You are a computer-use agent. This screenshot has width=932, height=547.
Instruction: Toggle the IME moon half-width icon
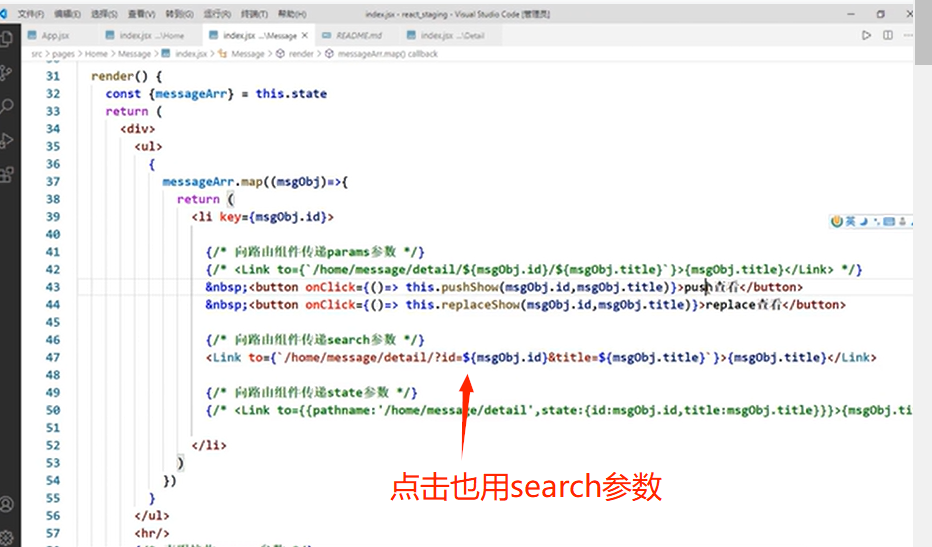tap(864, 222)
